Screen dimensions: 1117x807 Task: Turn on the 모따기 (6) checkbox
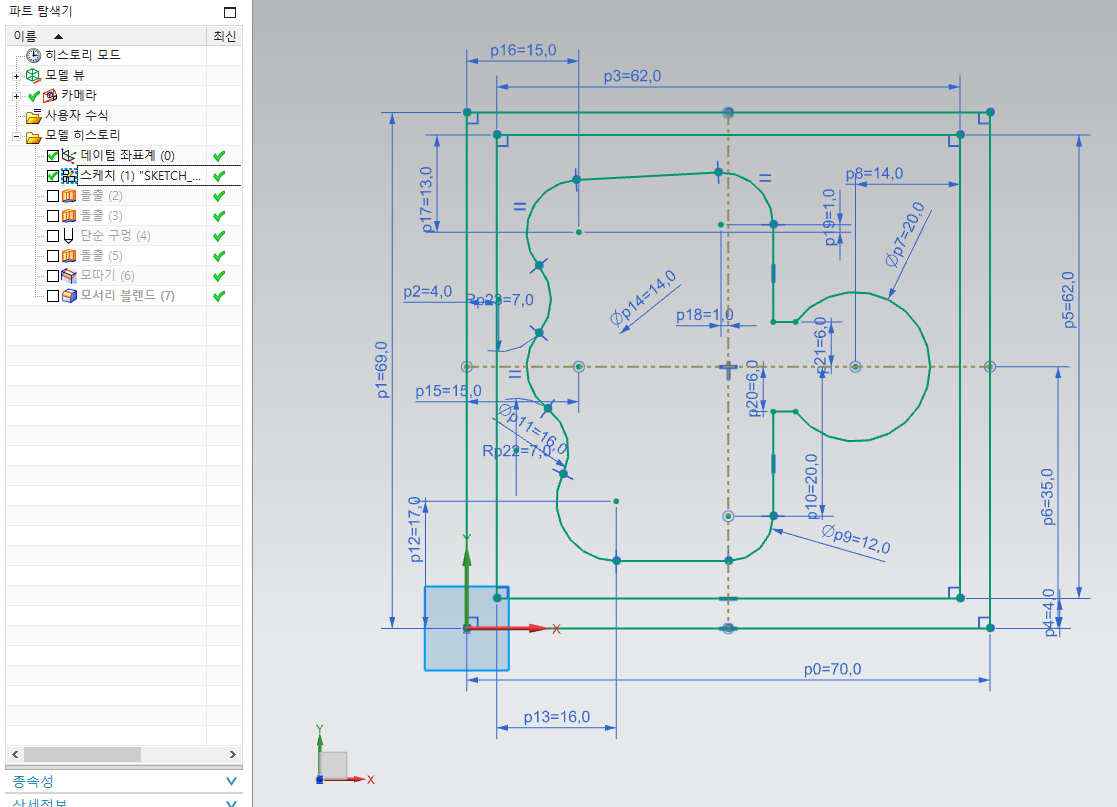click(x=53, y=276)
